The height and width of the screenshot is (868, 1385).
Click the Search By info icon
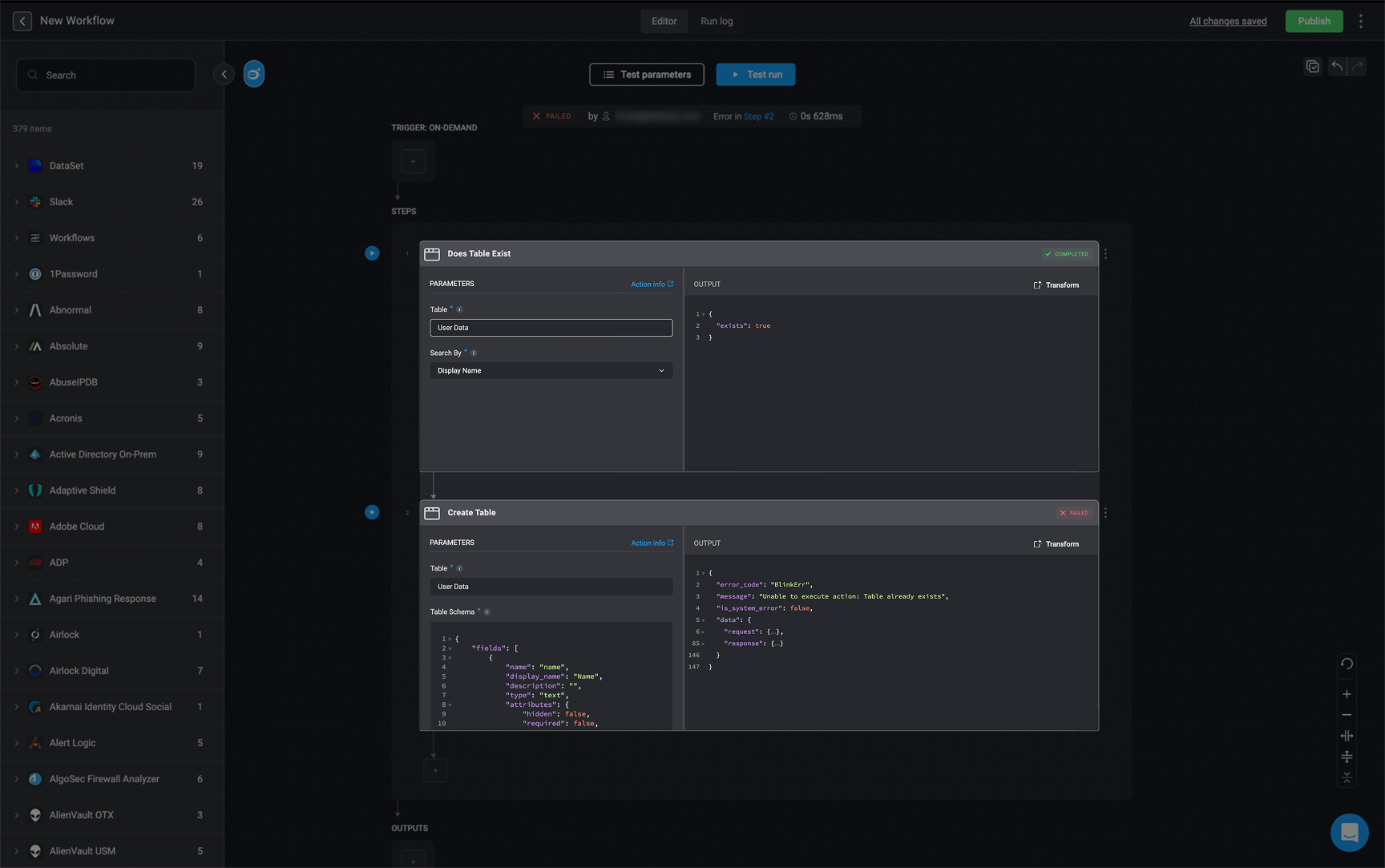coord(474,353)
